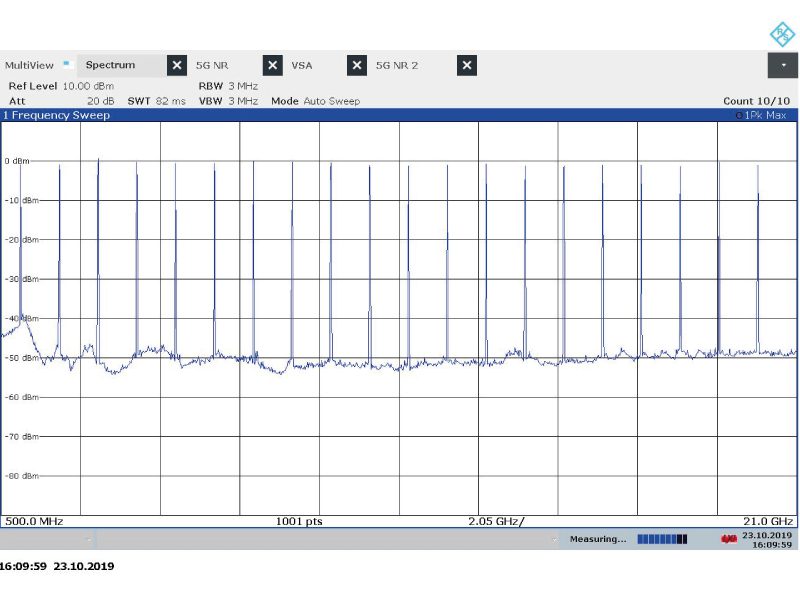Select the VSA channel tab
This screenshot has width=800, height=600.
301,65
